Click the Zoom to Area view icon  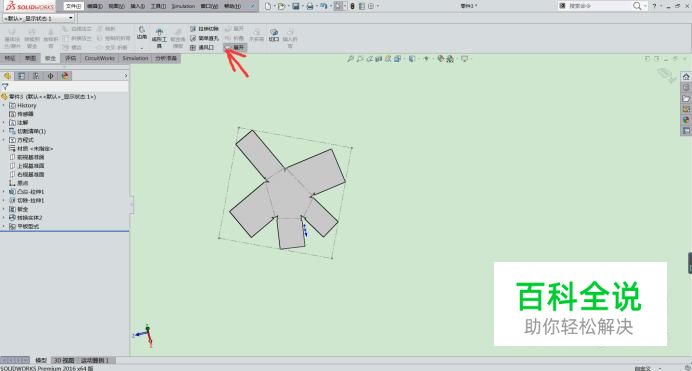[x=360, y=59]
